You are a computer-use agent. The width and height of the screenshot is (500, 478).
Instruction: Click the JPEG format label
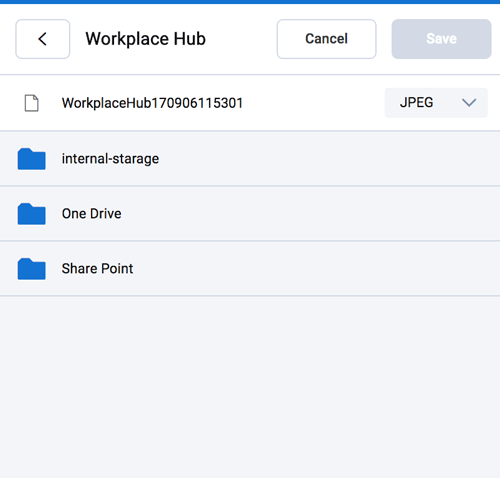417,102
